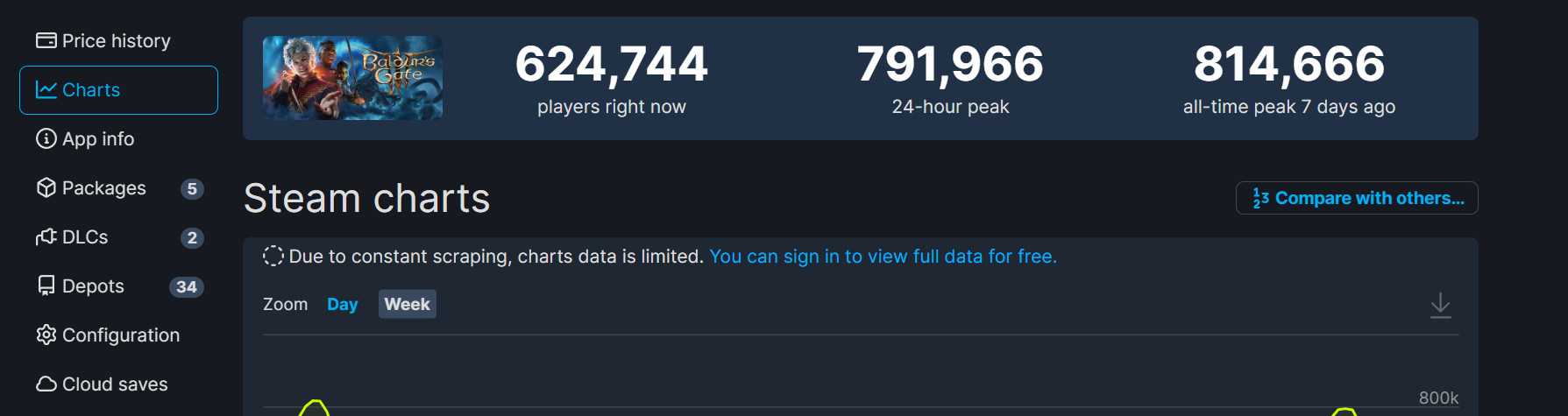Click the App info circle icon
Image resolution: width=1568 pixels, height=416 pixels.
[46, 138]
